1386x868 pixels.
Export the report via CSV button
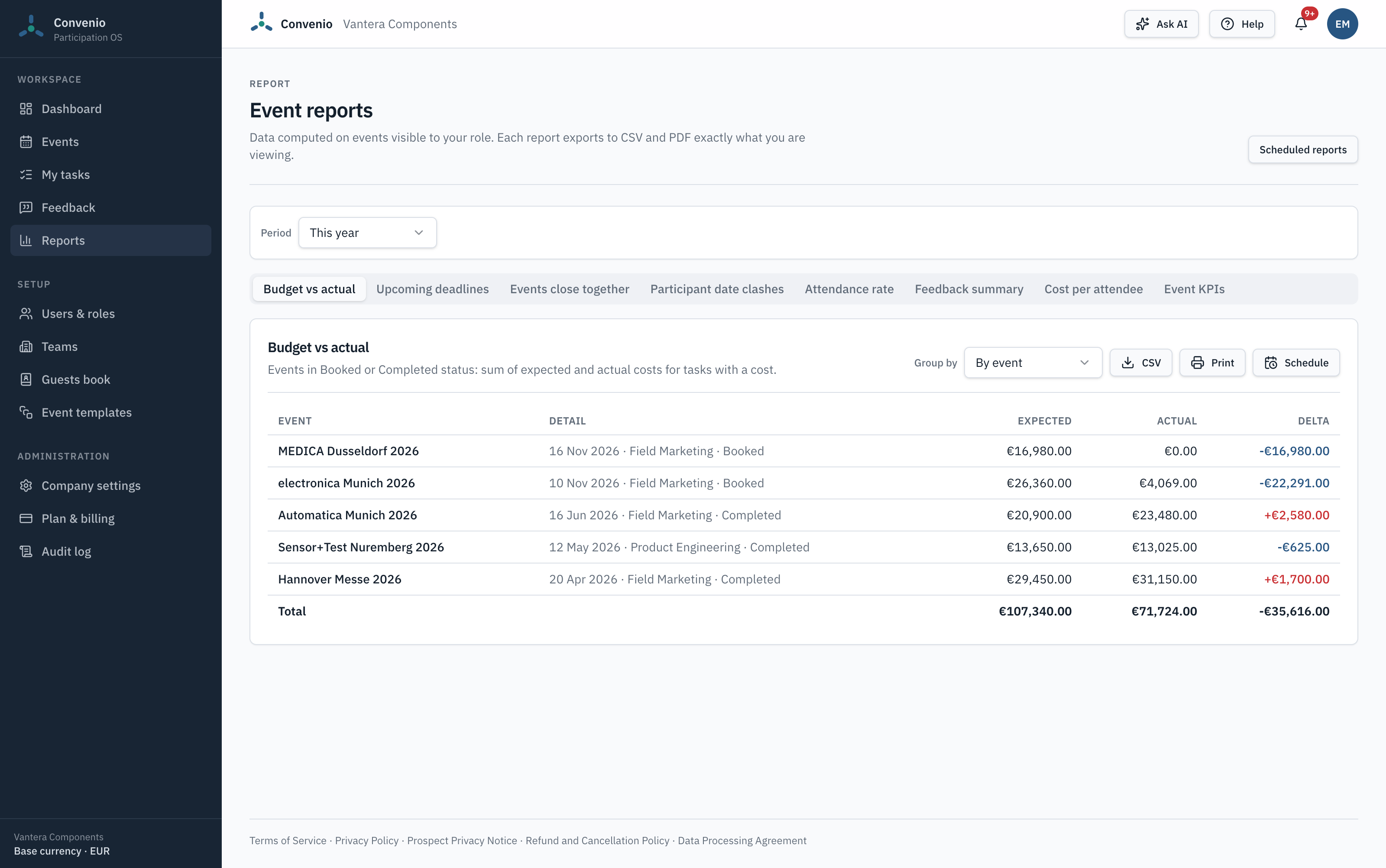1140,363
